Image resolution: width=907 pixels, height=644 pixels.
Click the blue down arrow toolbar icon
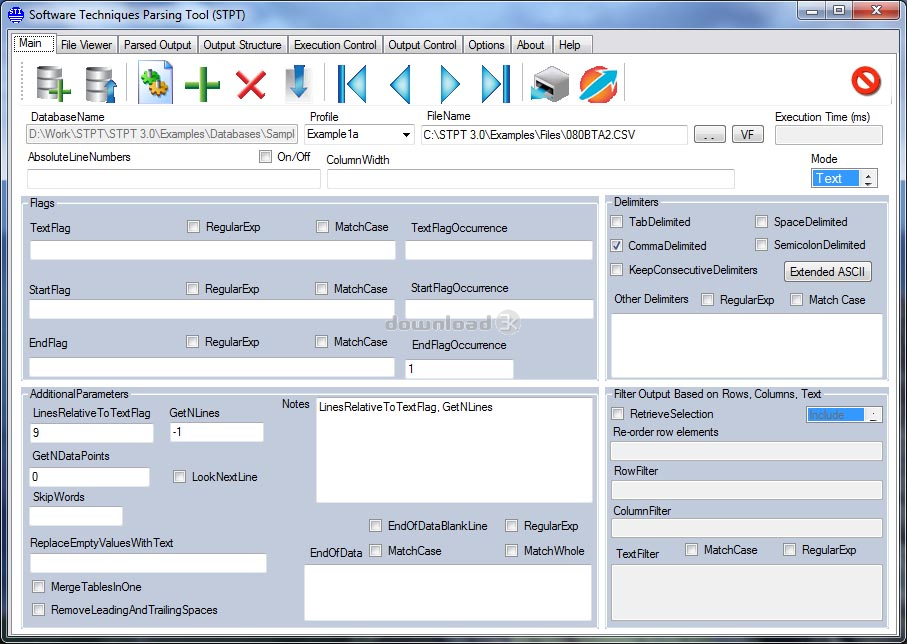(x=299, y=83)
